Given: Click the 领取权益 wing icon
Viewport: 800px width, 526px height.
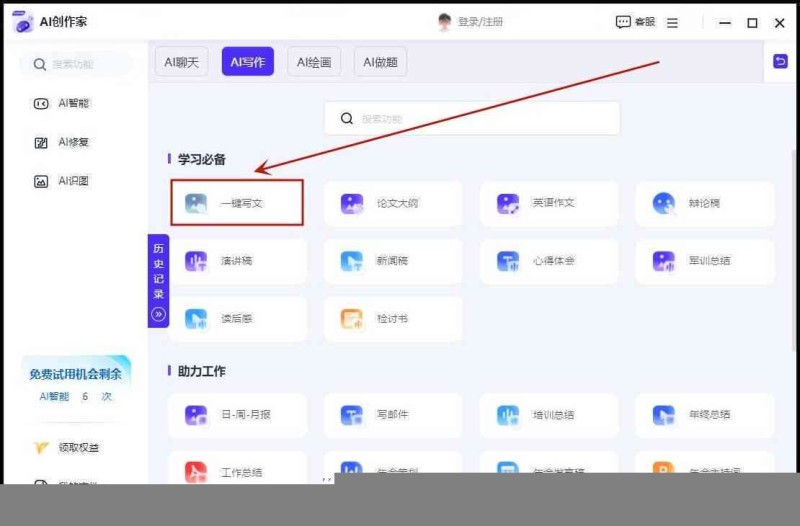Looking at the screenshot, I should [41, 448].
